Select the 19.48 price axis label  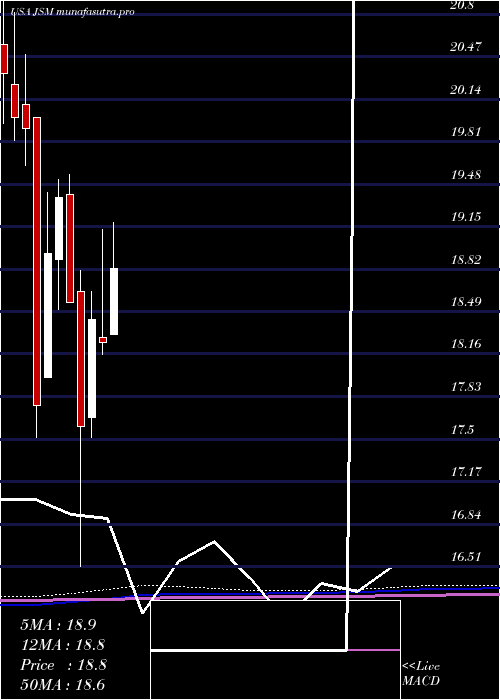click(x=466, y=174)
